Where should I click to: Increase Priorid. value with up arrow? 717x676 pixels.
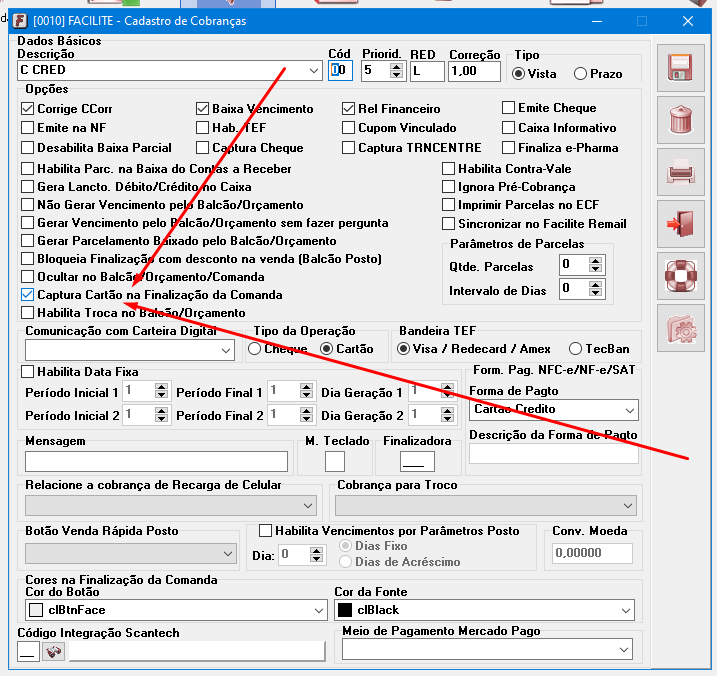pos(396,67)
